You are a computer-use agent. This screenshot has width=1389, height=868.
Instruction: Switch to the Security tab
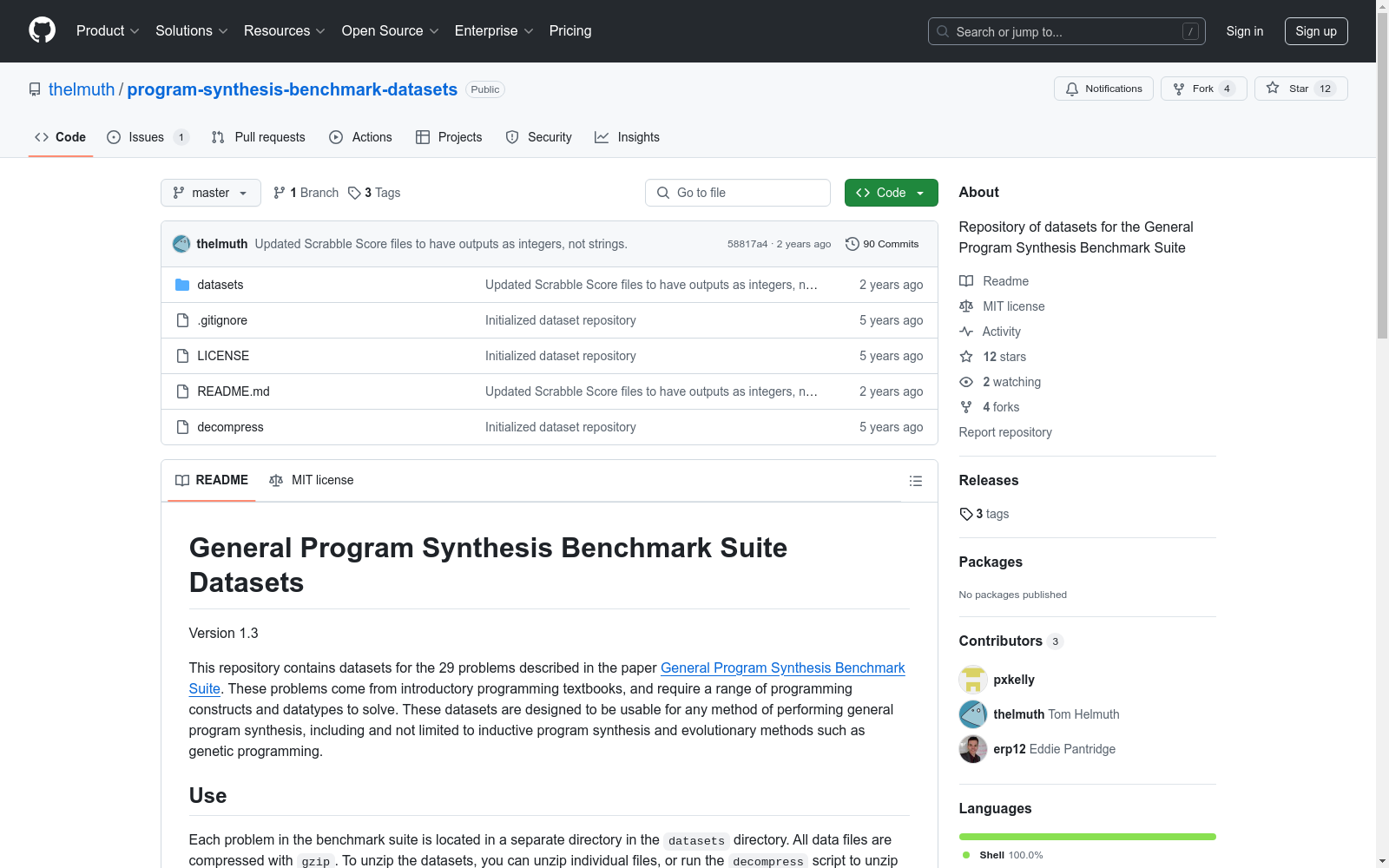(539, 137)
